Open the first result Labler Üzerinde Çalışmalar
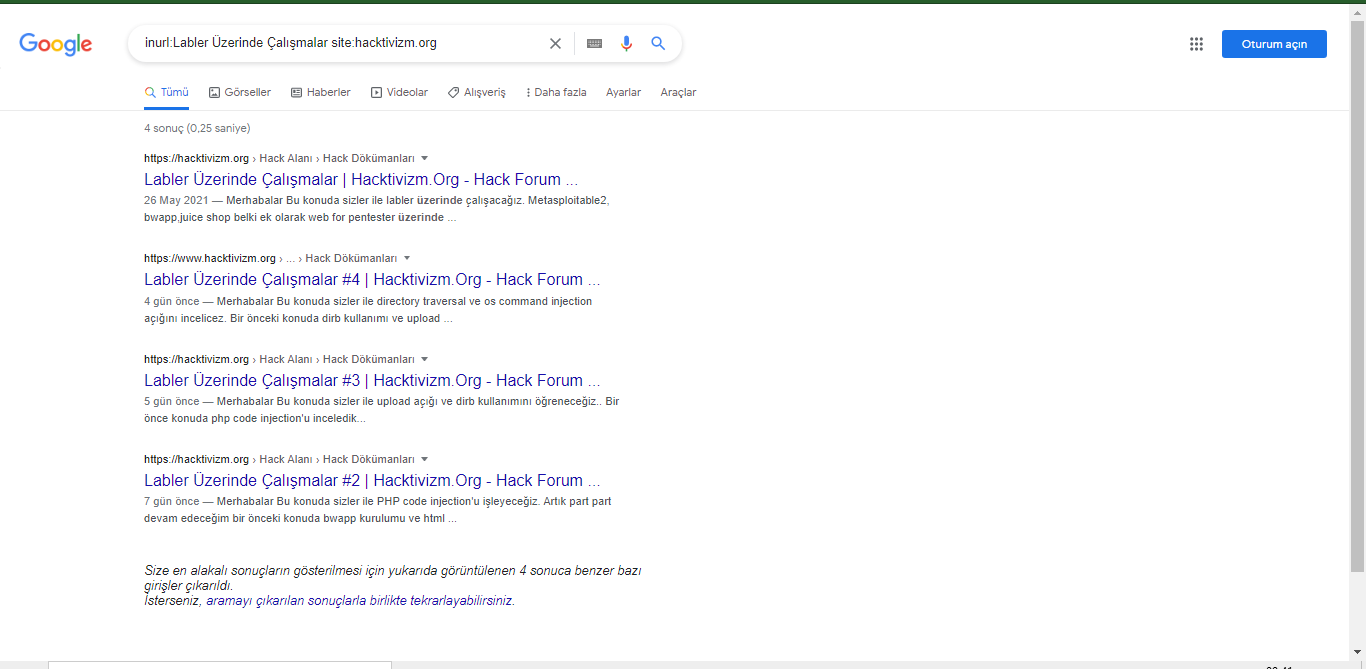Screen dimensions: 1366x669 point(361,180)
